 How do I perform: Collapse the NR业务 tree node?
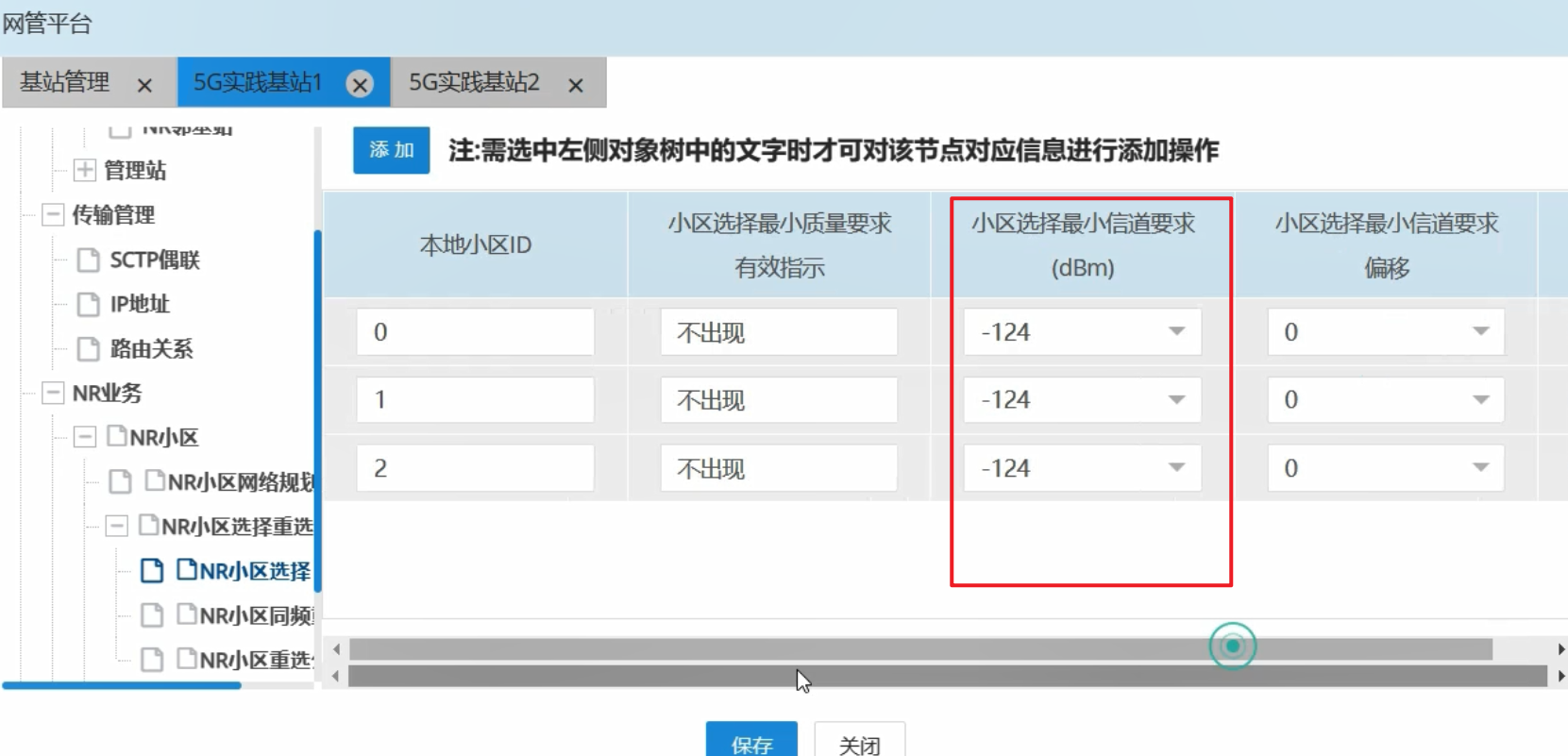click(x=53, y=393)
